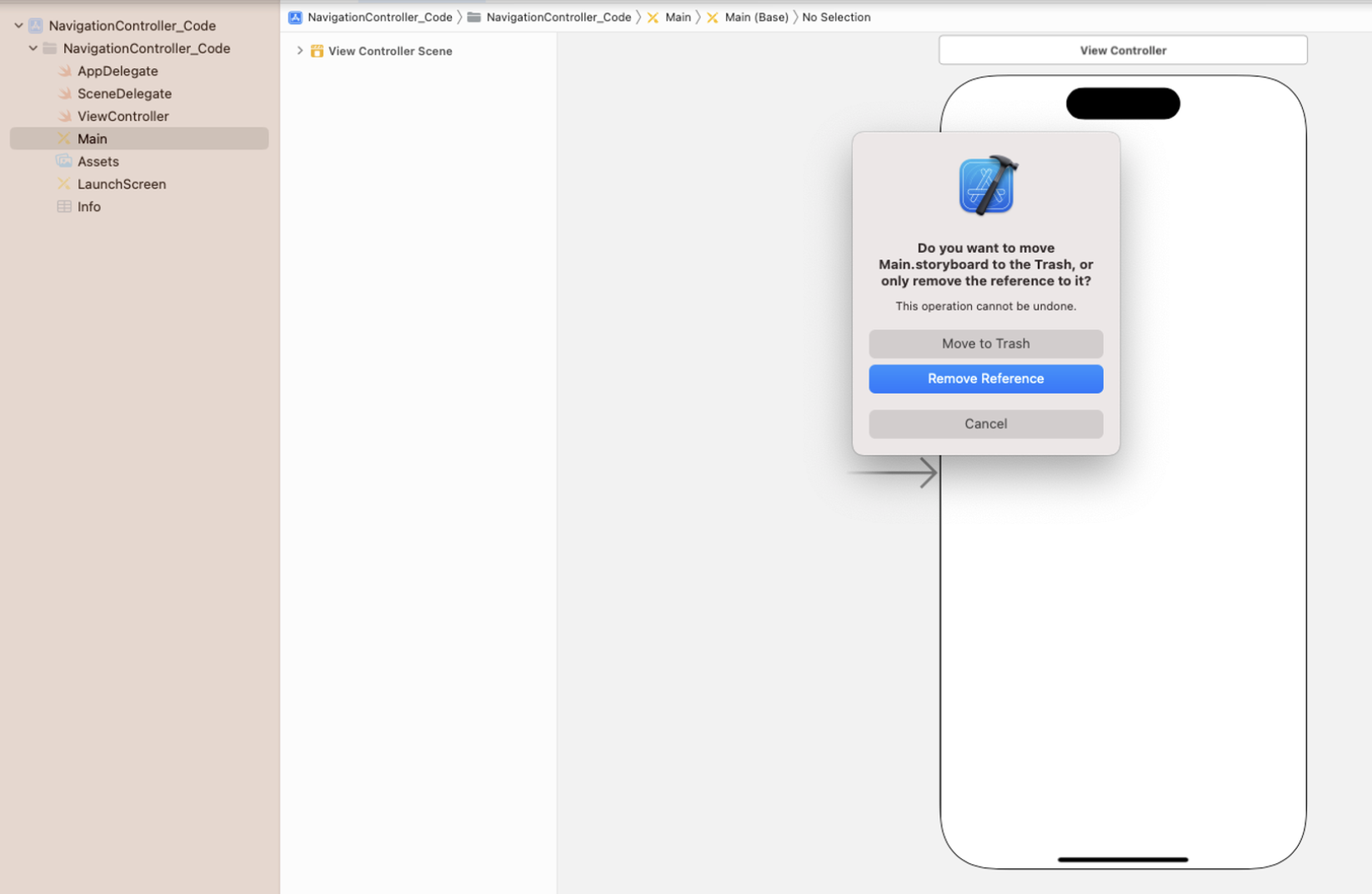The width and height of the screenshot is (1372, 894).
Task: Click the root project blueprint icon
Action: 36,26
